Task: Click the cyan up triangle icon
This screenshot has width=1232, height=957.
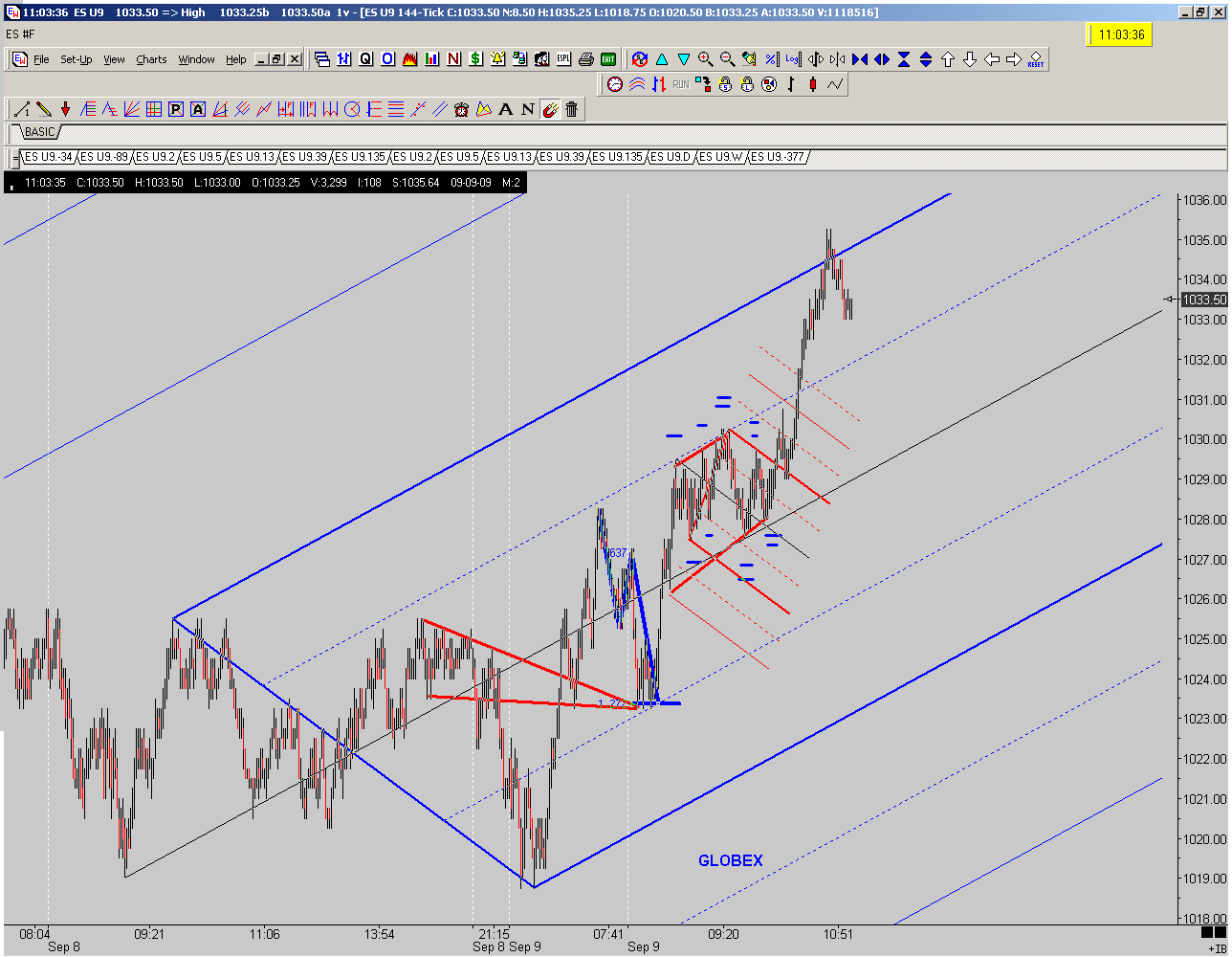Action: 662,59
